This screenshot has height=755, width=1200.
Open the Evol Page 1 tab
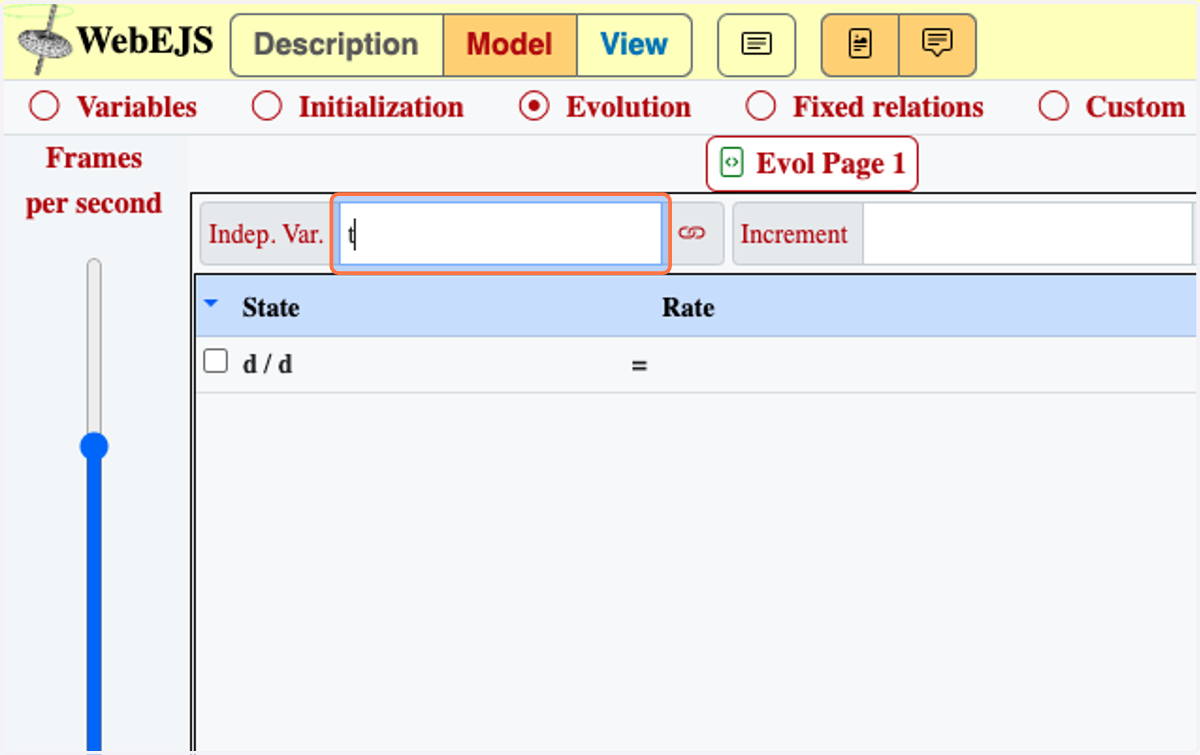pyautogui.click(x=812, y=163)
